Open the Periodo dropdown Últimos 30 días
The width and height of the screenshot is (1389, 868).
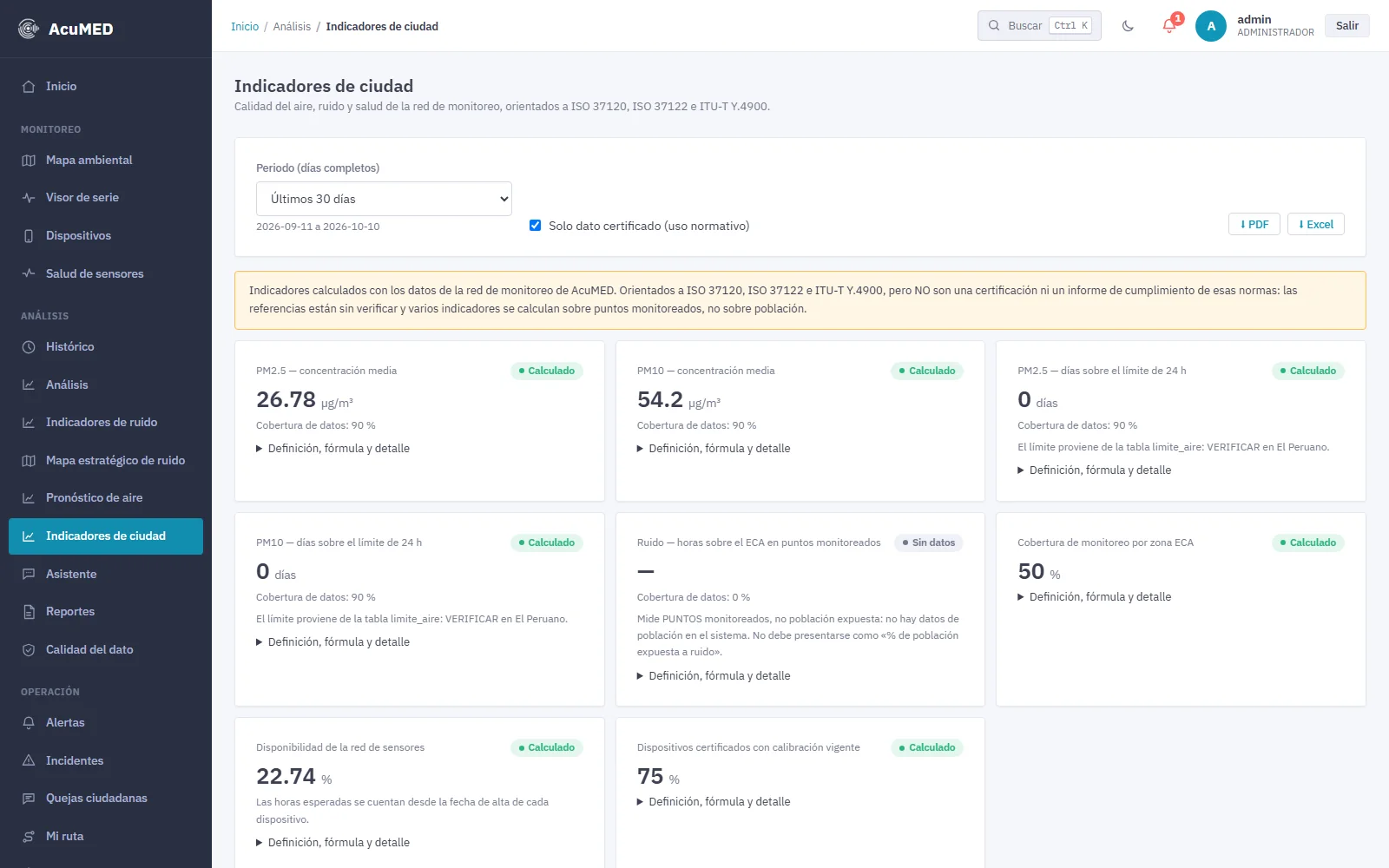384,199
